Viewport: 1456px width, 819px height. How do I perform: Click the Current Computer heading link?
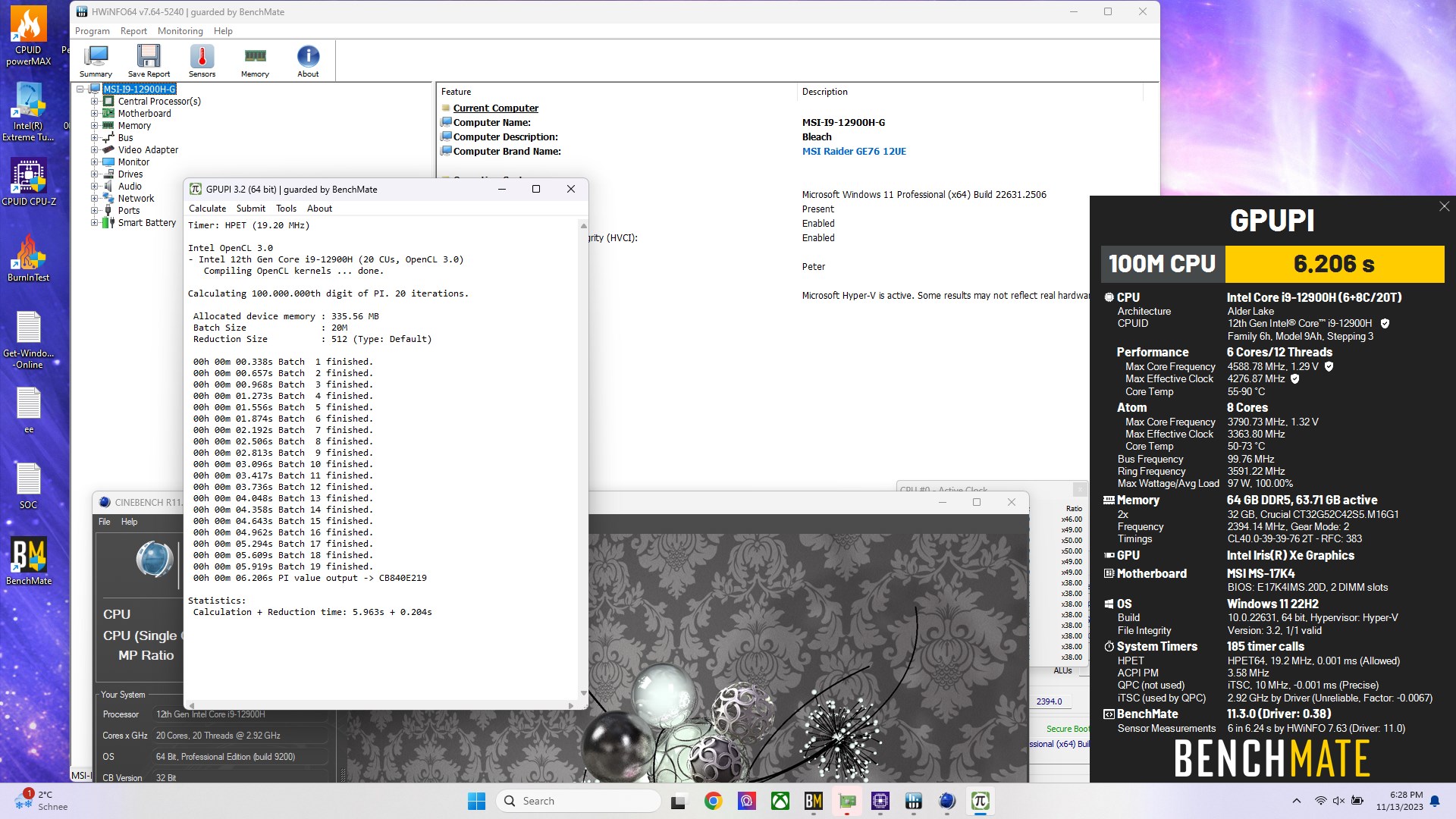click(495, 108)
